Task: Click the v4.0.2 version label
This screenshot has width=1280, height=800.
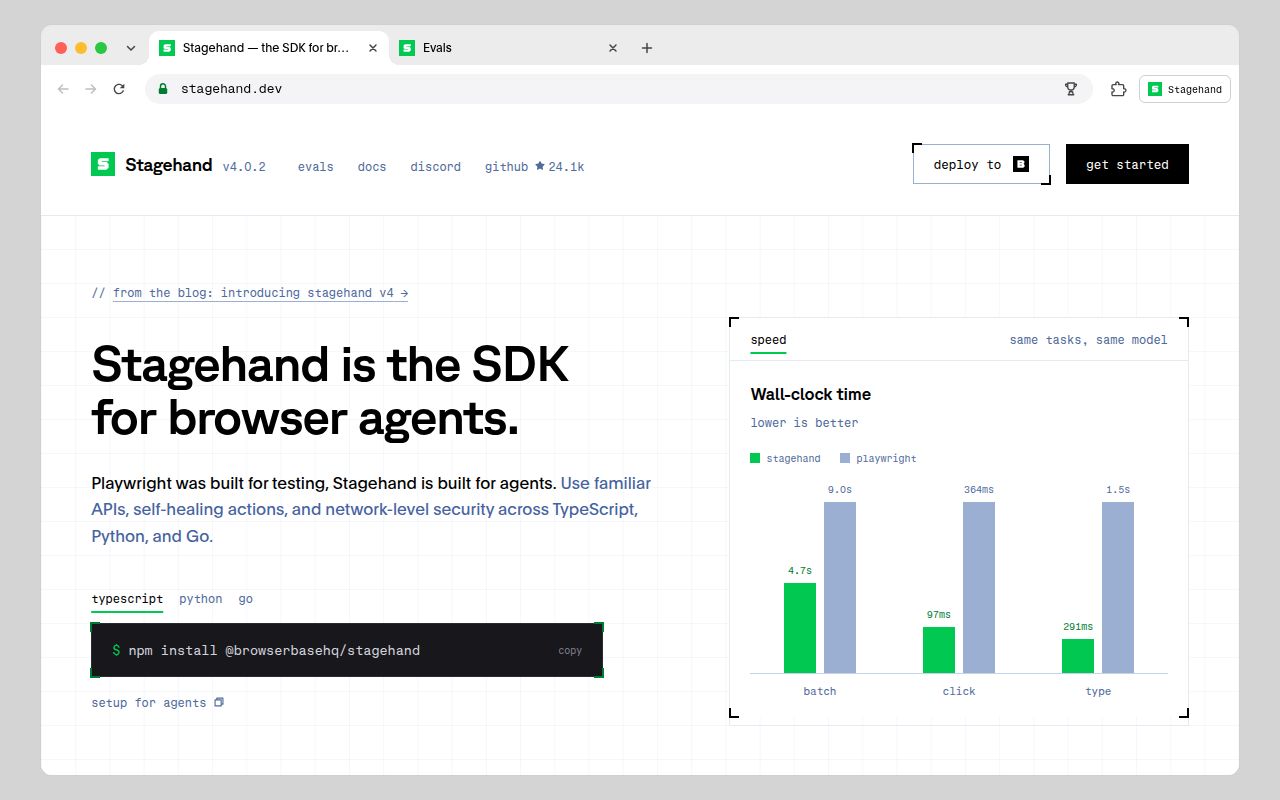Action: (244, 167)
